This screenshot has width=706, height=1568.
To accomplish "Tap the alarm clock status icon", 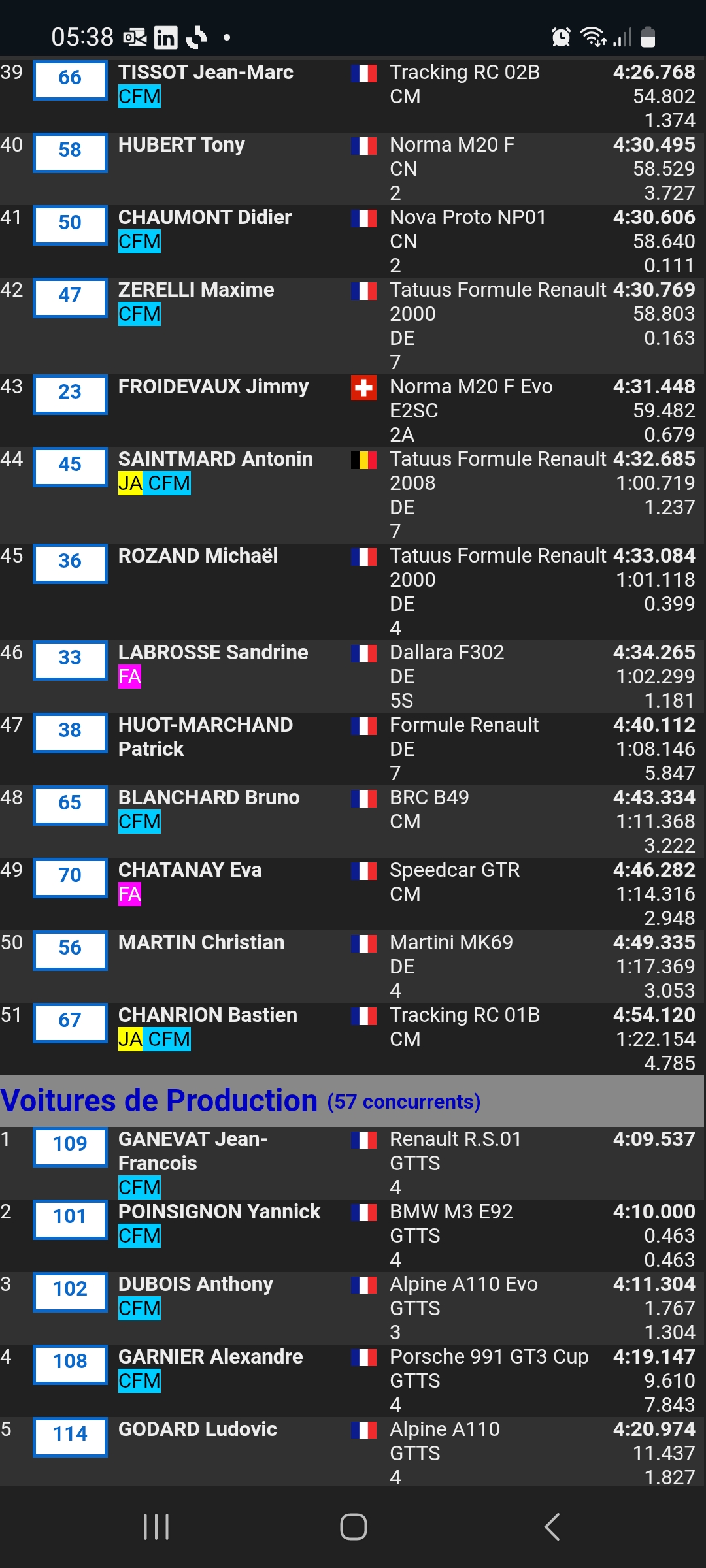I will coord(561,37).
